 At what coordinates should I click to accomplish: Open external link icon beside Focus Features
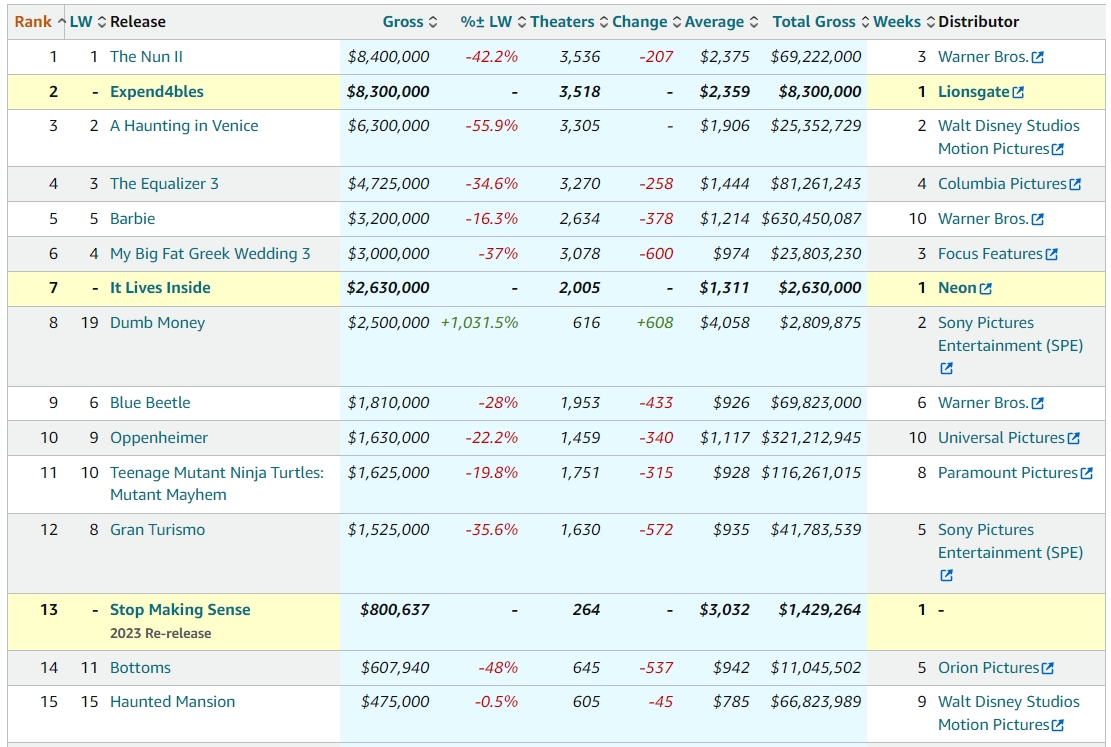tap(1051, 254)
